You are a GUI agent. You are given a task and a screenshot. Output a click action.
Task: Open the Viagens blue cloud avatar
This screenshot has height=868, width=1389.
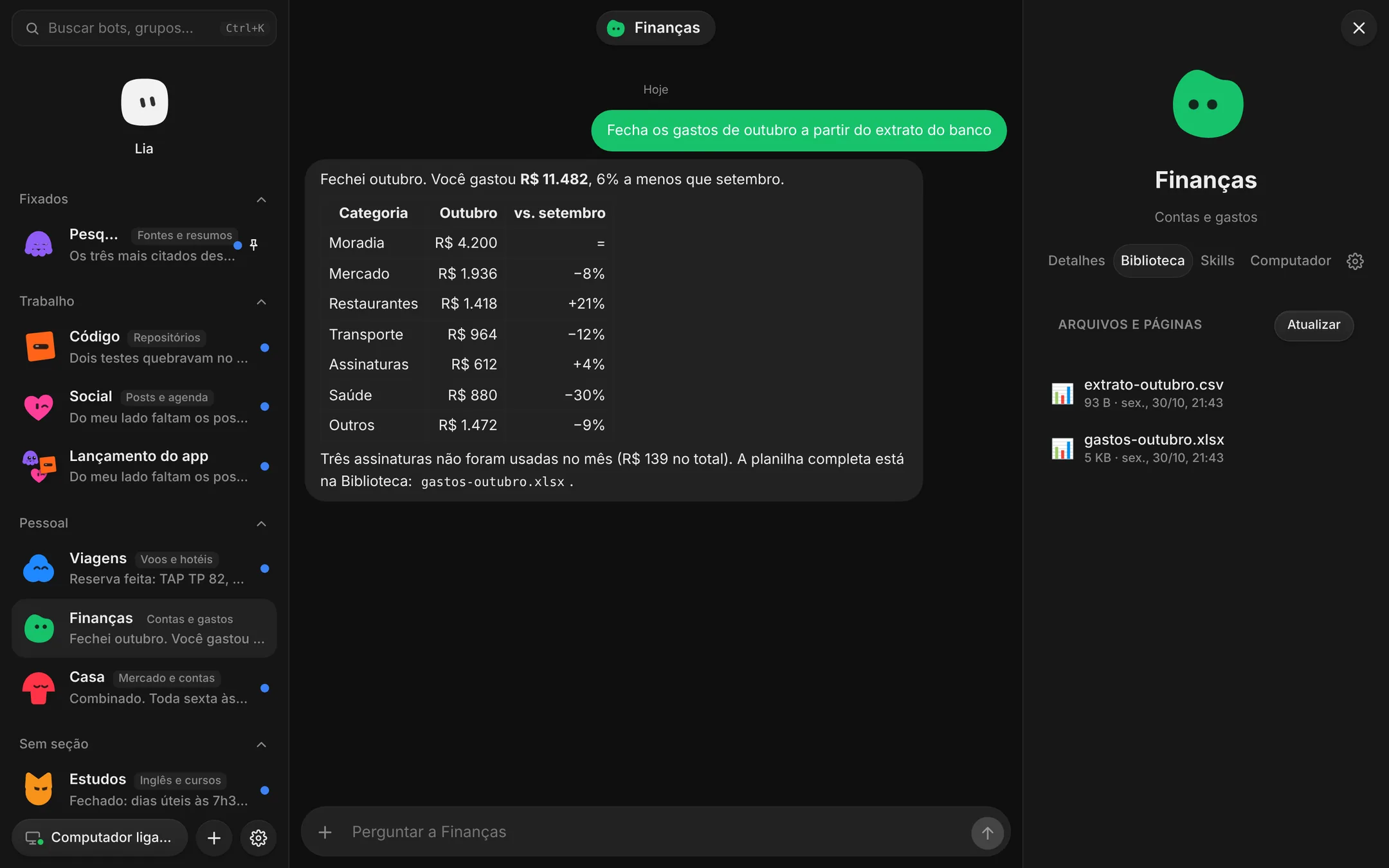[x=39, y=568]
